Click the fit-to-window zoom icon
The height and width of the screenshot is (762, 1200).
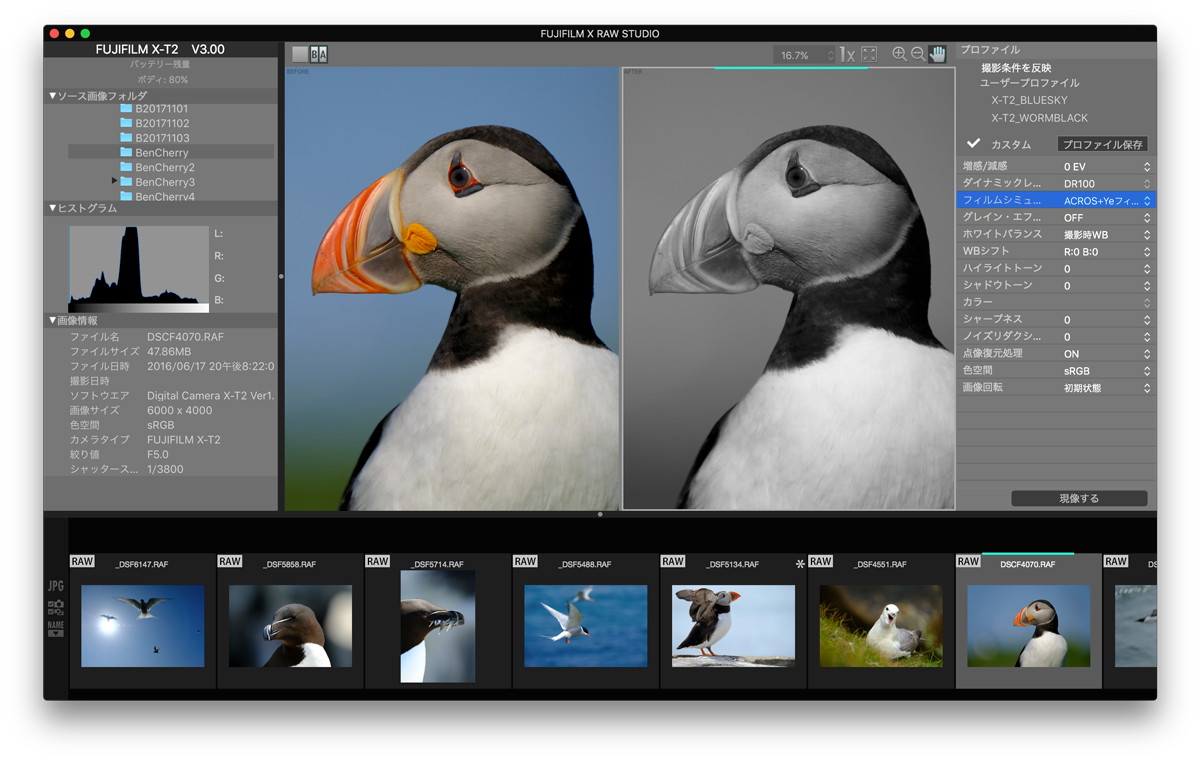pos(869,55)
